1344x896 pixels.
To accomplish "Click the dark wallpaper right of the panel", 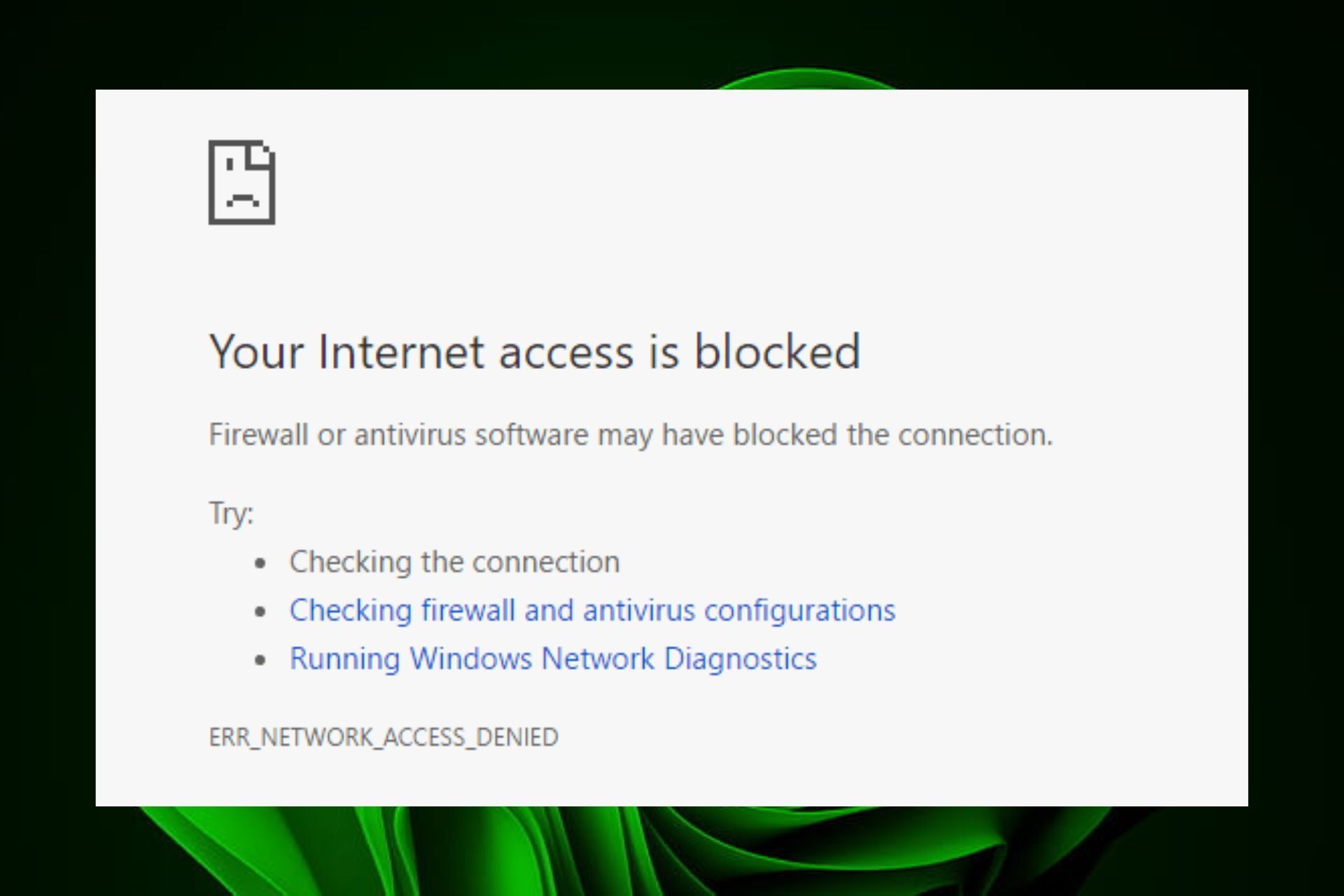I will 1295,448.
